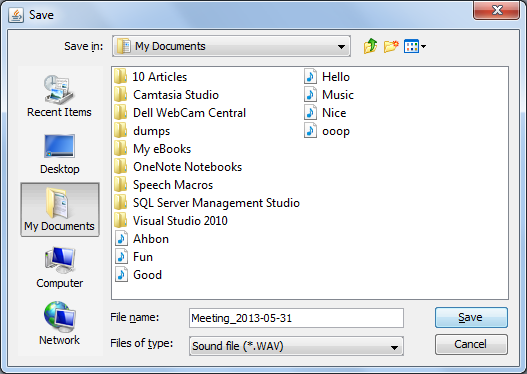This screenshot has width=527, height=374.
Task: Go up one folder level icon
Action: [x=370, y=46]
